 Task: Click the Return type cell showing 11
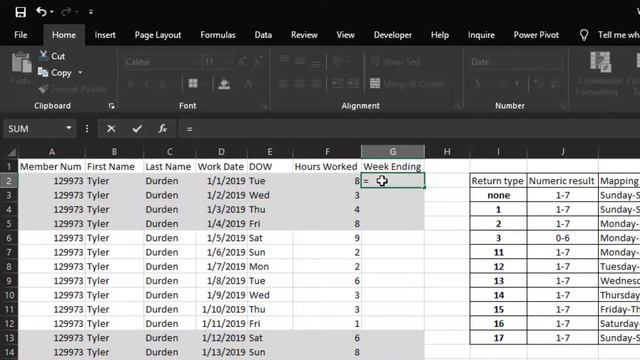click(x=498, y=252)
